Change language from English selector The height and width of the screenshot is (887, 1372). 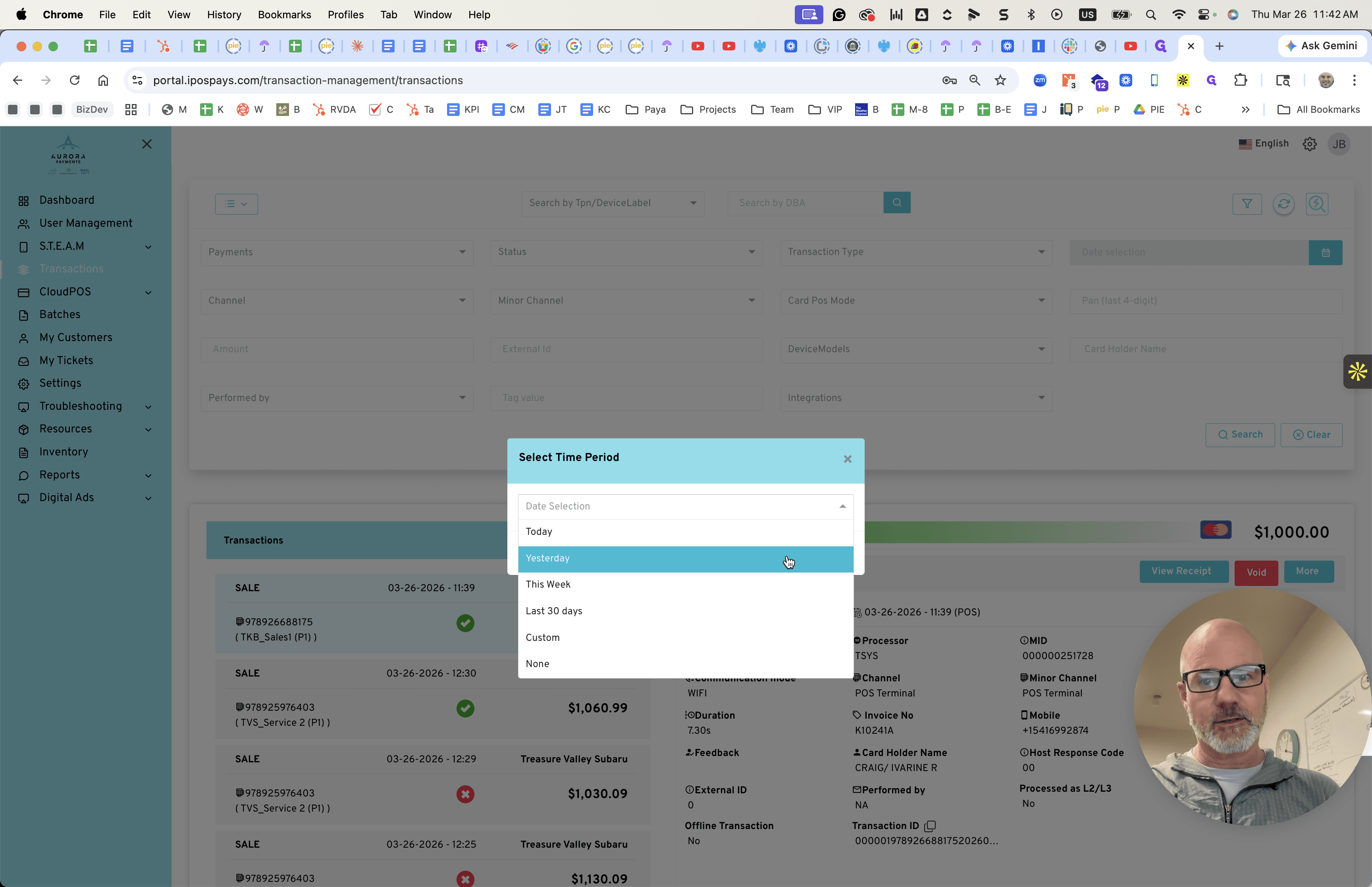click(1263, 144)
